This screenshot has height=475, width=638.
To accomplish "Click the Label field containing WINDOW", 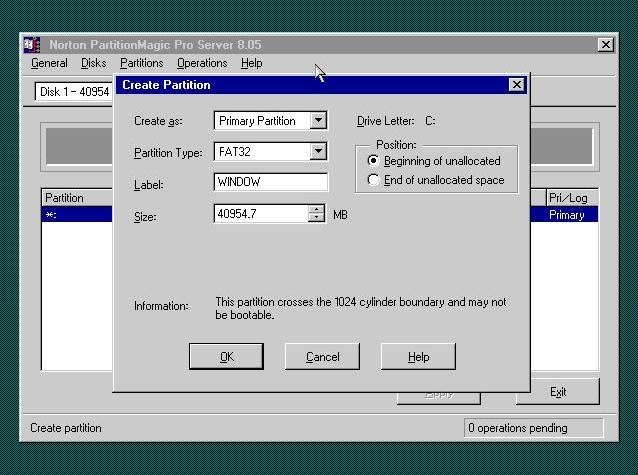I will coord(270,182).
